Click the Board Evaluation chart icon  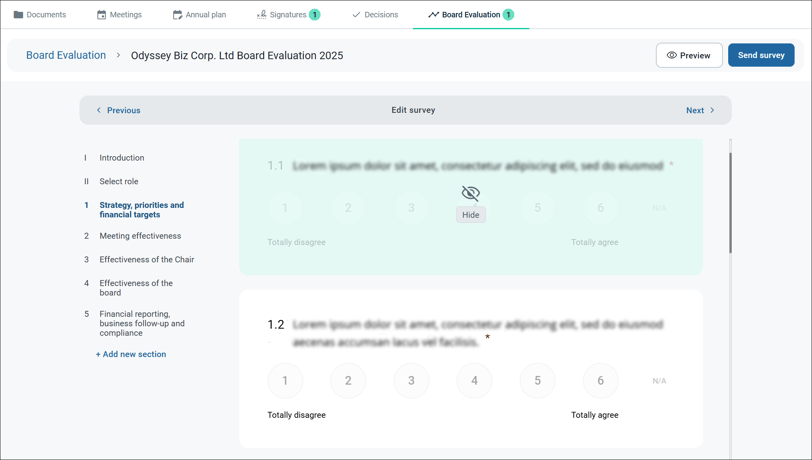[433, 15]
